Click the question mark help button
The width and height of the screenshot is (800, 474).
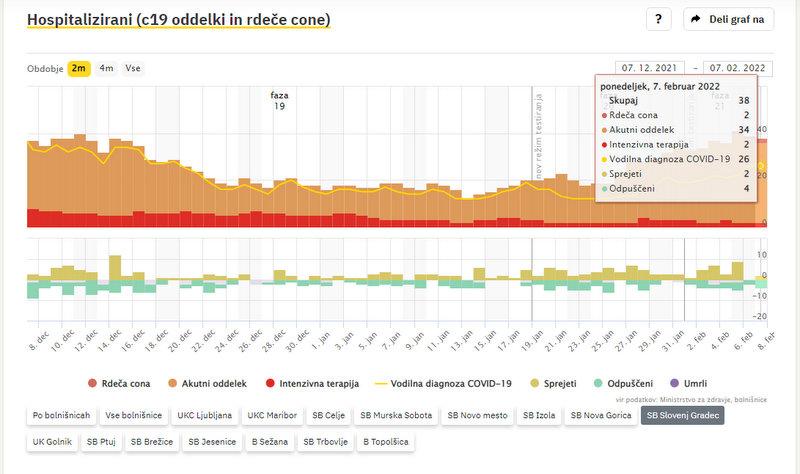pyautogui.click(x=658, y=19)
